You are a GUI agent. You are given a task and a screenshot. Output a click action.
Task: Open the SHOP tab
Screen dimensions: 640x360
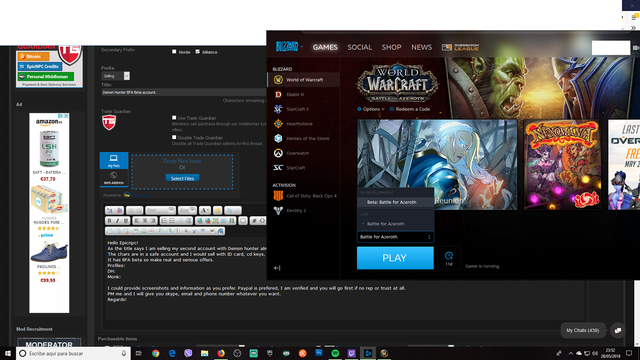click(391, 47)
